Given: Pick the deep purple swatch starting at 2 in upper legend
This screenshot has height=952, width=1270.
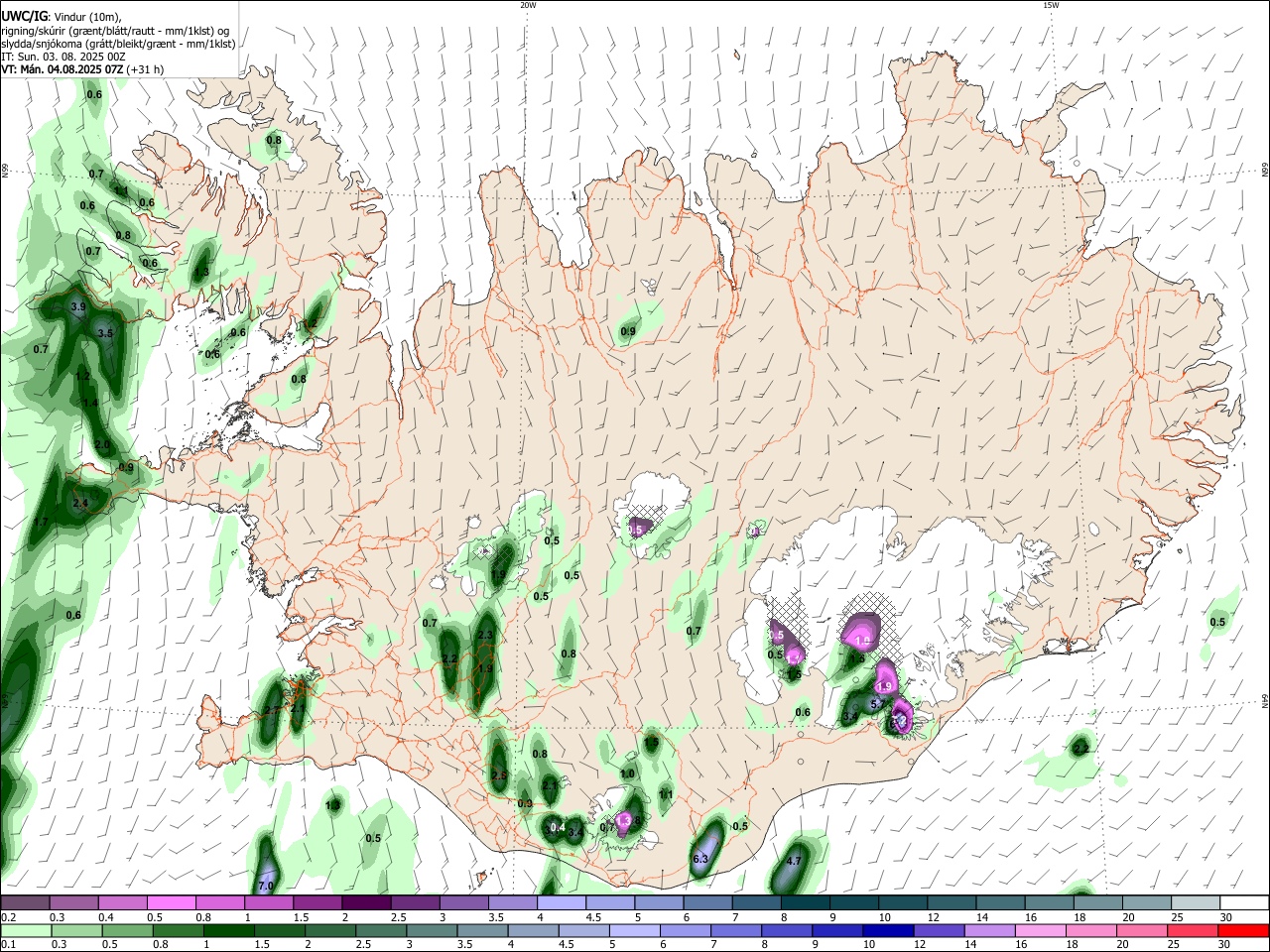Looking at the screenshot, I should 365,903.
